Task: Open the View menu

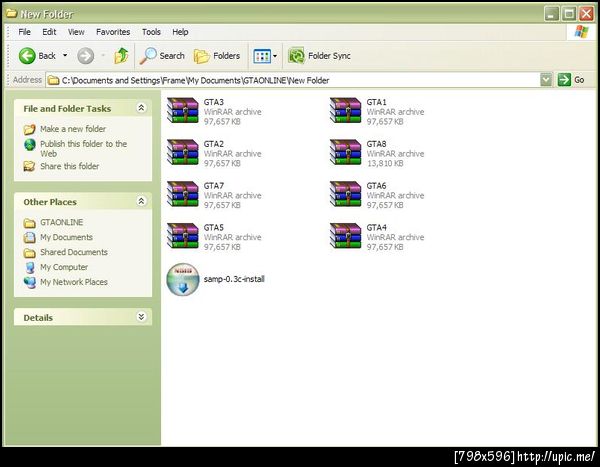Action: coord(76,32)
